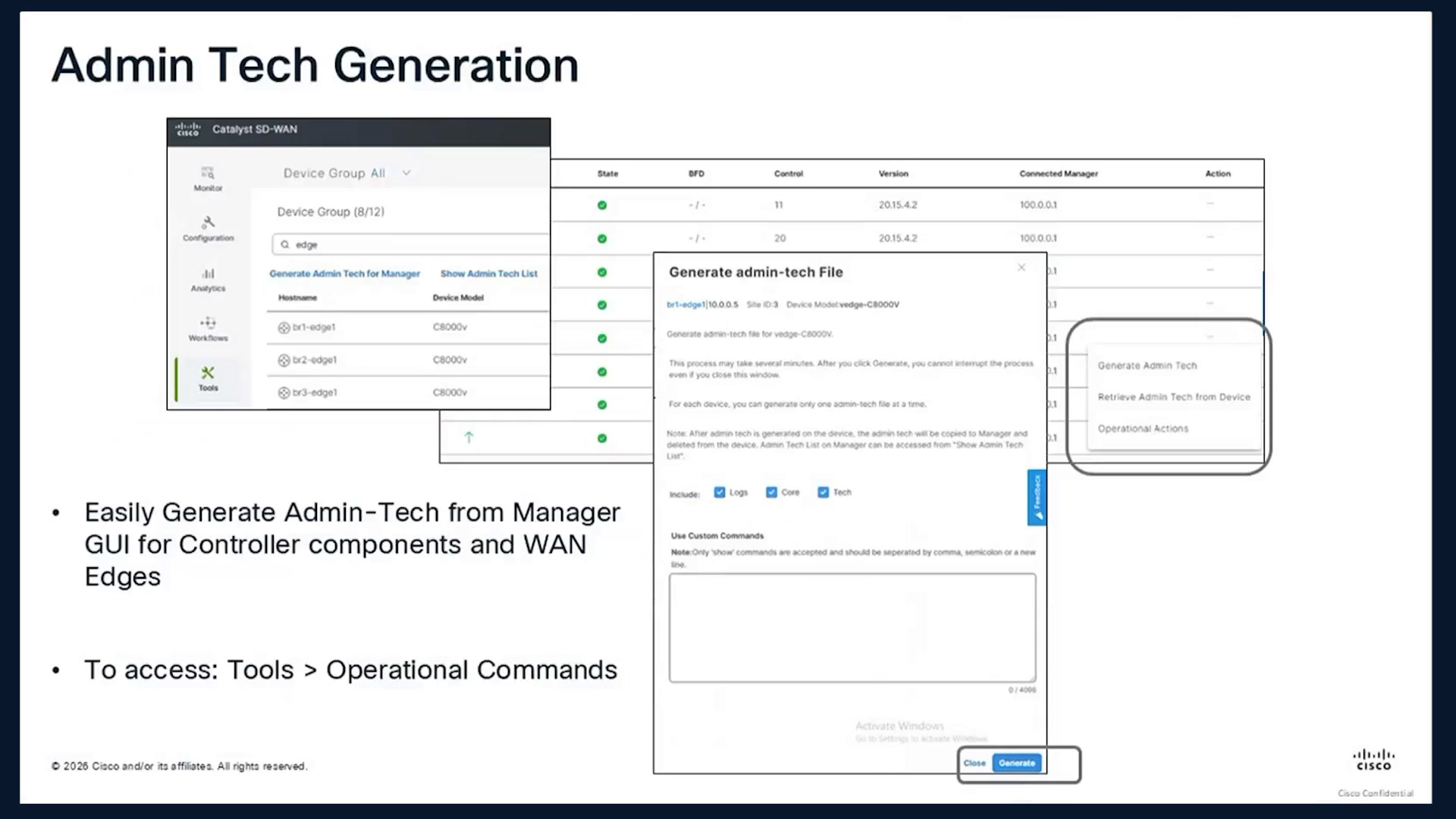Viewport: 1456px width, 819px height.
Task: Click the blue Generate button
Action: click(x=1016, y=763)
